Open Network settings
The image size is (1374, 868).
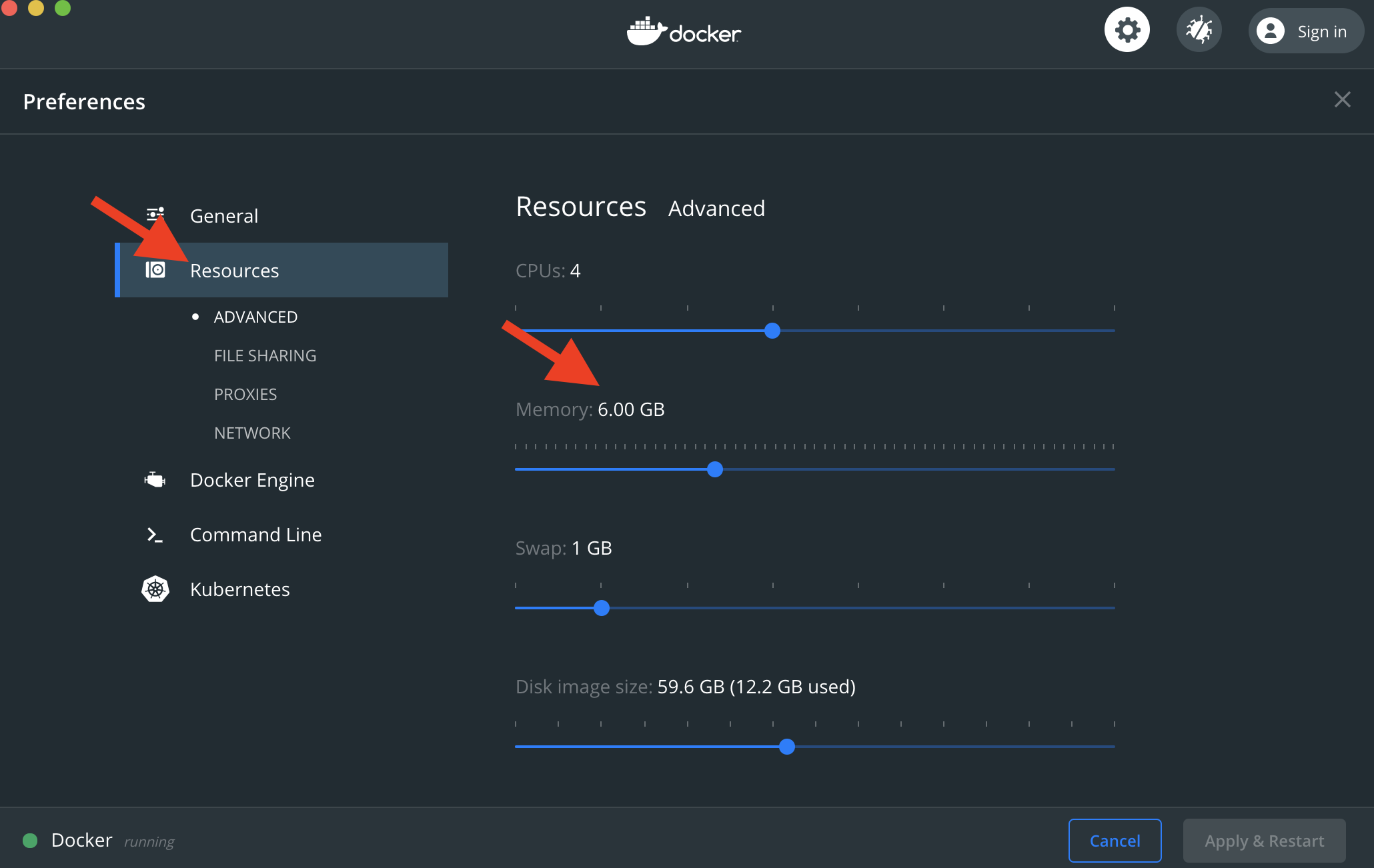coord(252,433)
